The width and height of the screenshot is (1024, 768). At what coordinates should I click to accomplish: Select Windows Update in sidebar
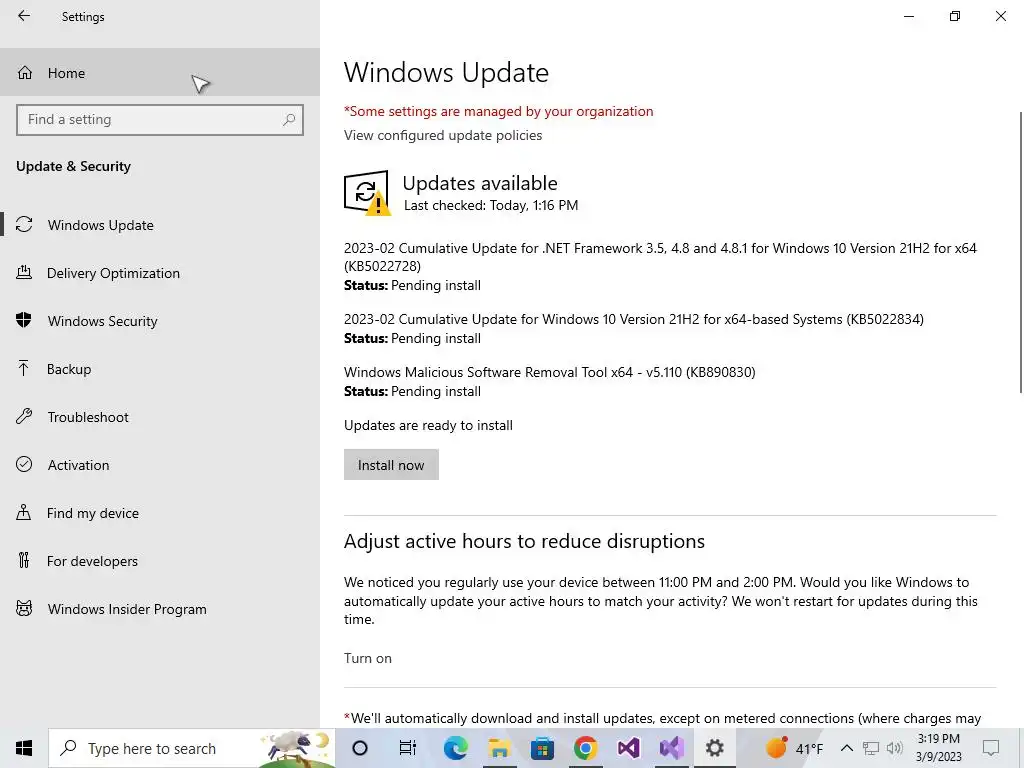point(160,225)
